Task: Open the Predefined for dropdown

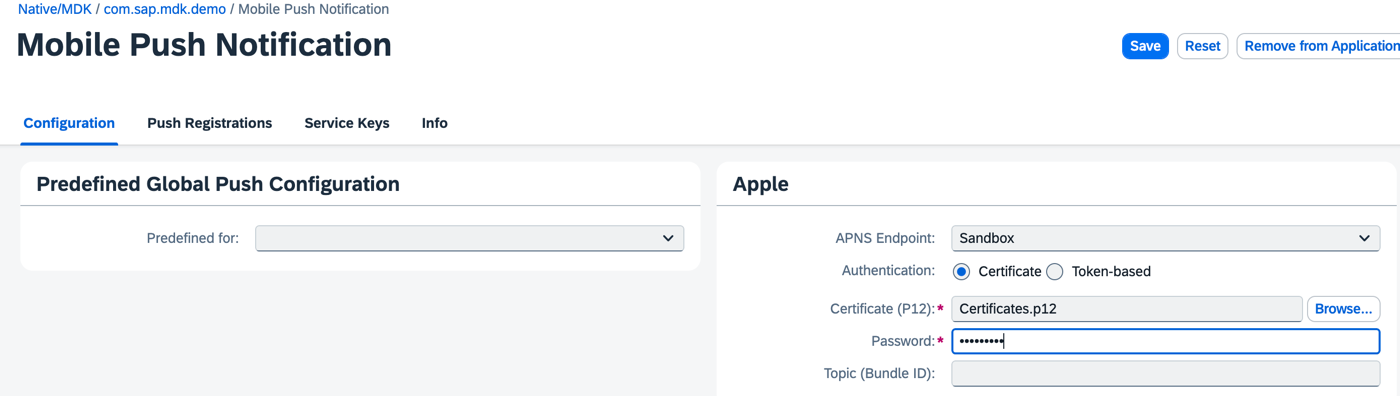Action: pos(470,238)
